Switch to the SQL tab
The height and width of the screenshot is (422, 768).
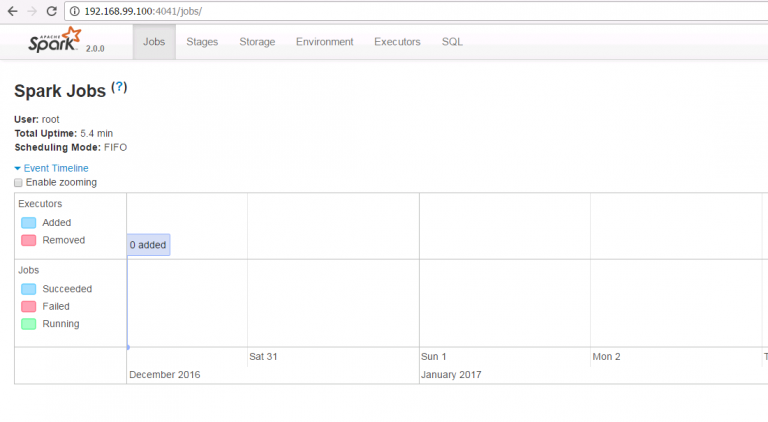click(452, 42)
